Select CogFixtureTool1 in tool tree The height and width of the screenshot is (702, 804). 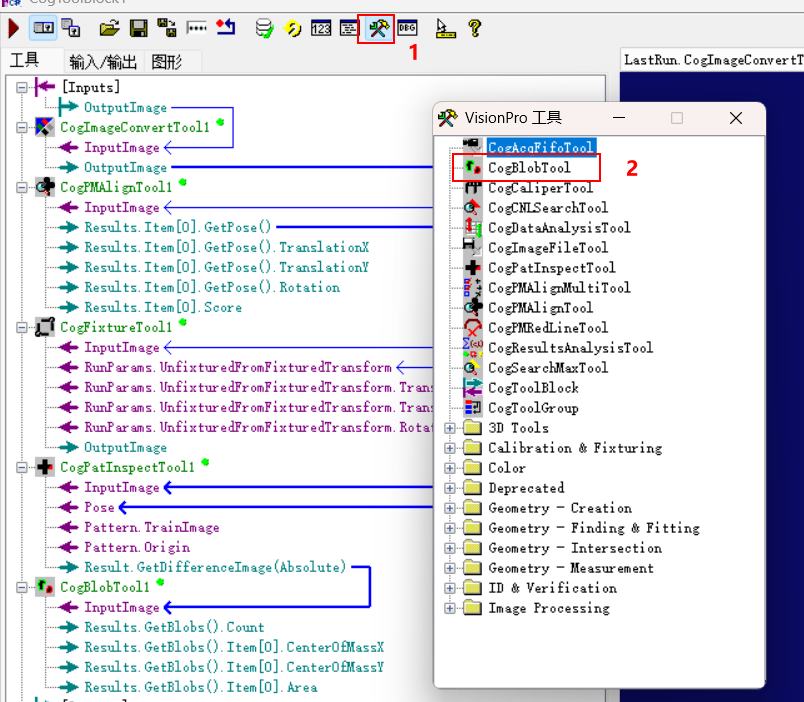click(x=116, y=327)
